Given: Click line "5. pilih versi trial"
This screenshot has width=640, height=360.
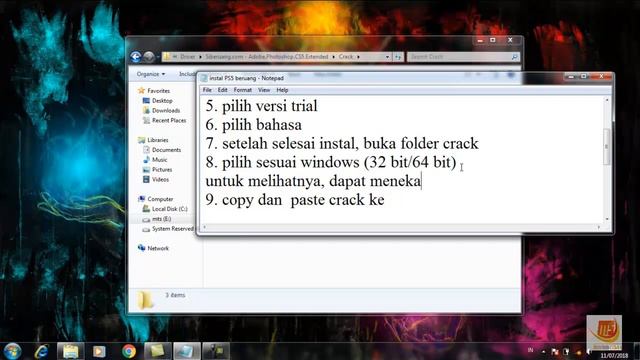Looking at the screenshot, I should (261, 106).
